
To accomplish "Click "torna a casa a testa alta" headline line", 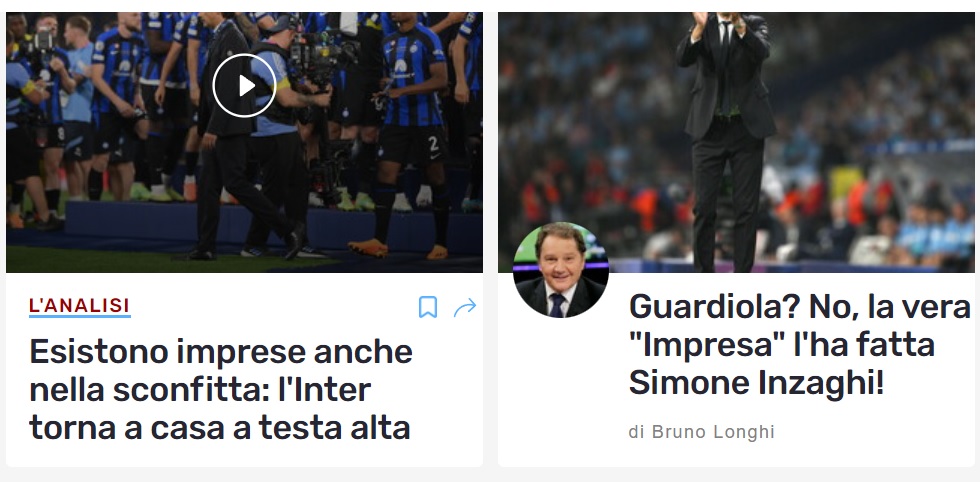I will click(219, 428).
